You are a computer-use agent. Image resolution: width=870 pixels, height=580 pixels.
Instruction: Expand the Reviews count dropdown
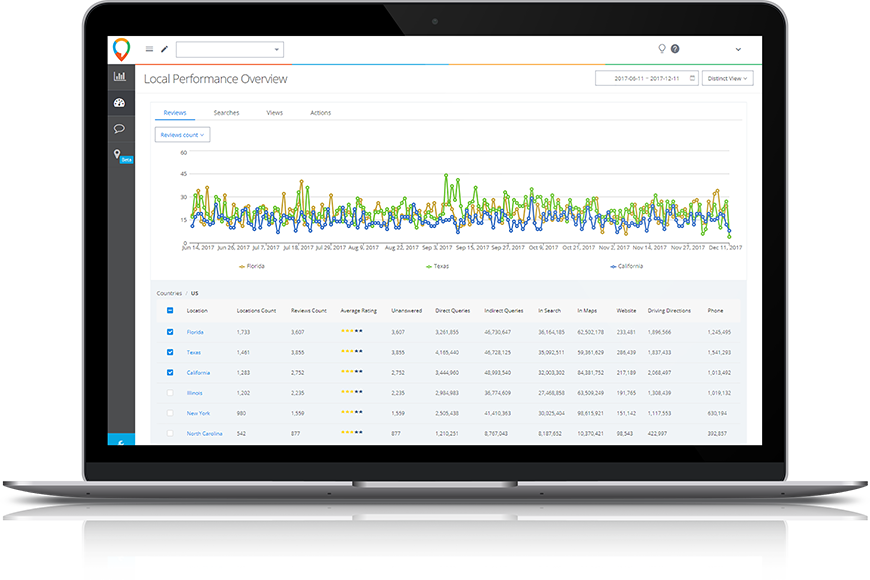pos(182,134)
